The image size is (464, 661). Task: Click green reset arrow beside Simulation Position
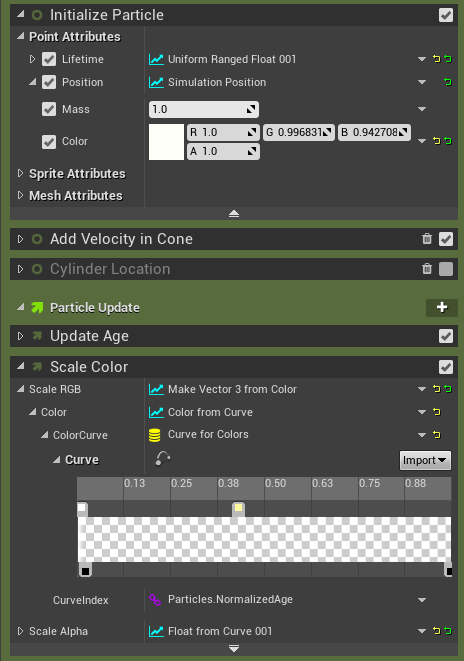[448, 82]
